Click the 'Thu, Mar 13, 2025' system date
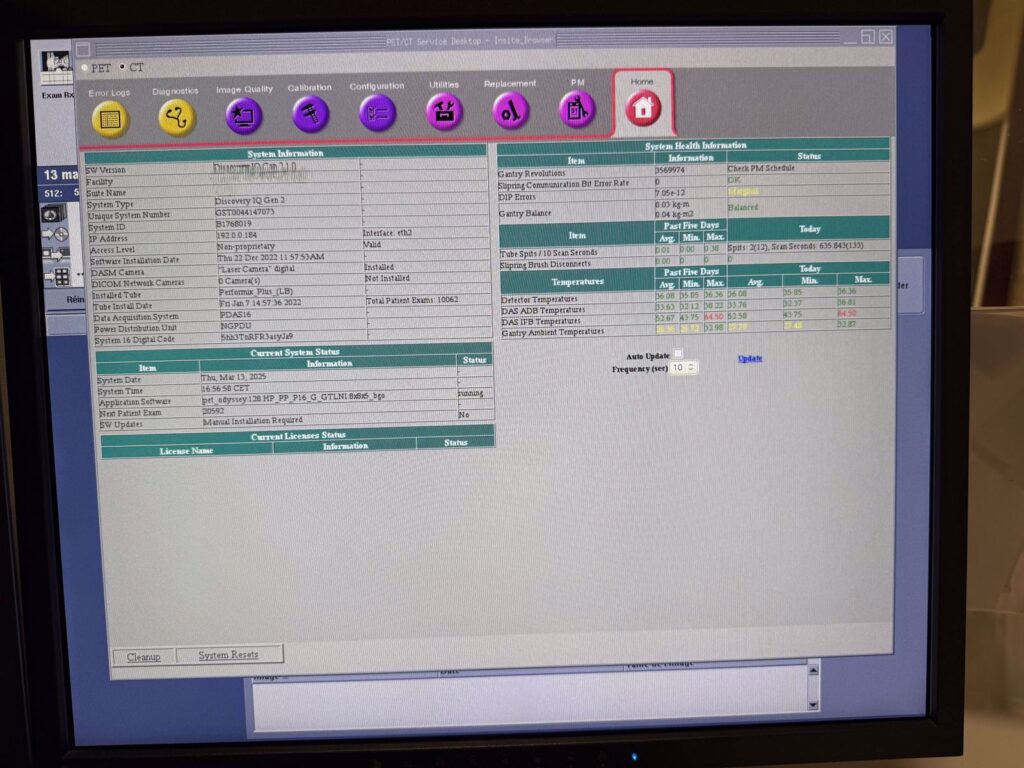Screen dimensions: 1024x768 (x=233, y=377)
